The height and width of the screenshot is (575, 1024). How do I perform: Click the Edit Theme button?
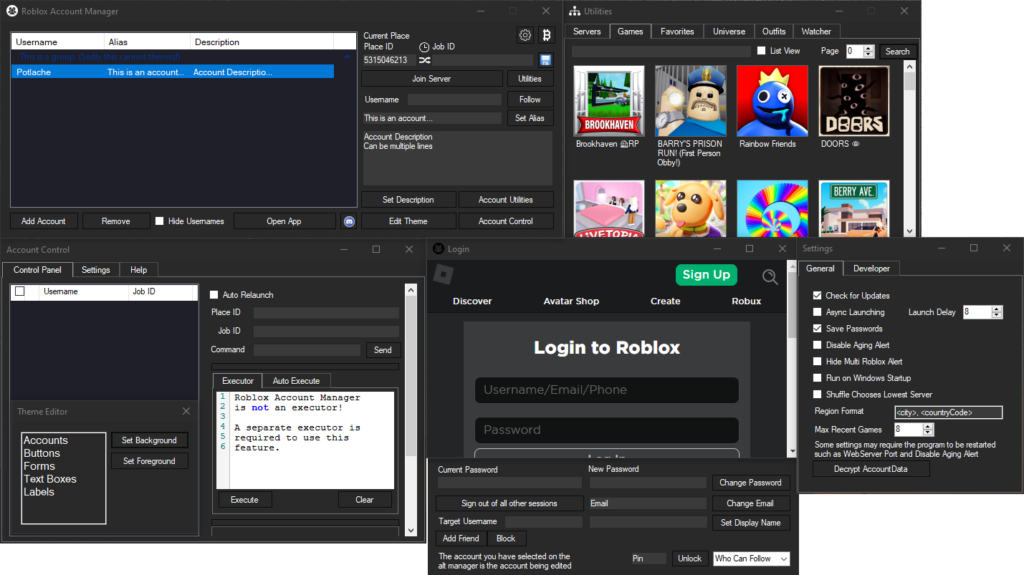tap(408, 222)
